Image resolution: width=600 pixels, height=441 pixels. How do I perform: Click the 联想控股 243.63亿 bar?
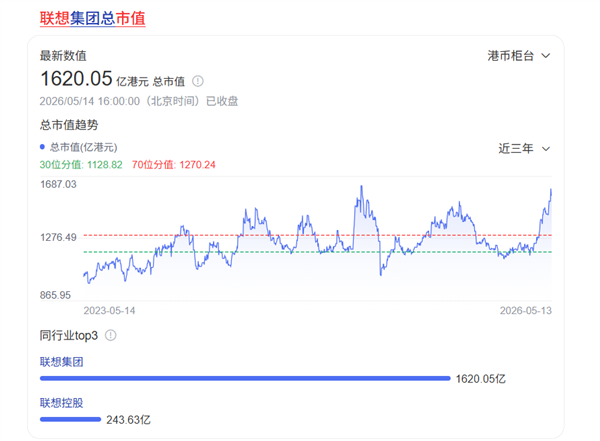click(70, 419)
